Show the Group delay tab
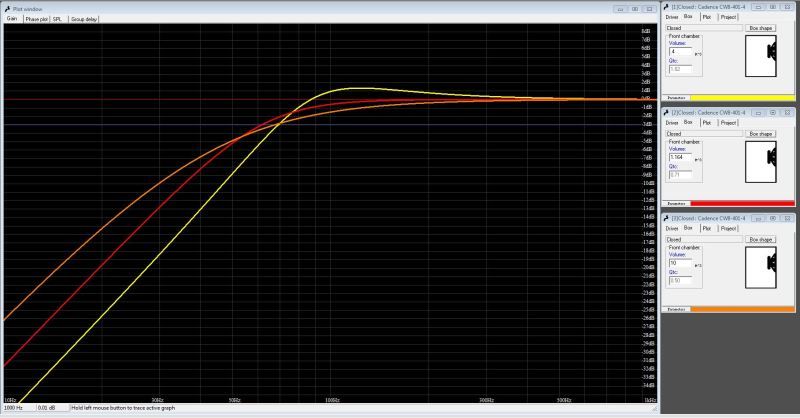Viewport: 800px width, 418px height. click(83, 19)
